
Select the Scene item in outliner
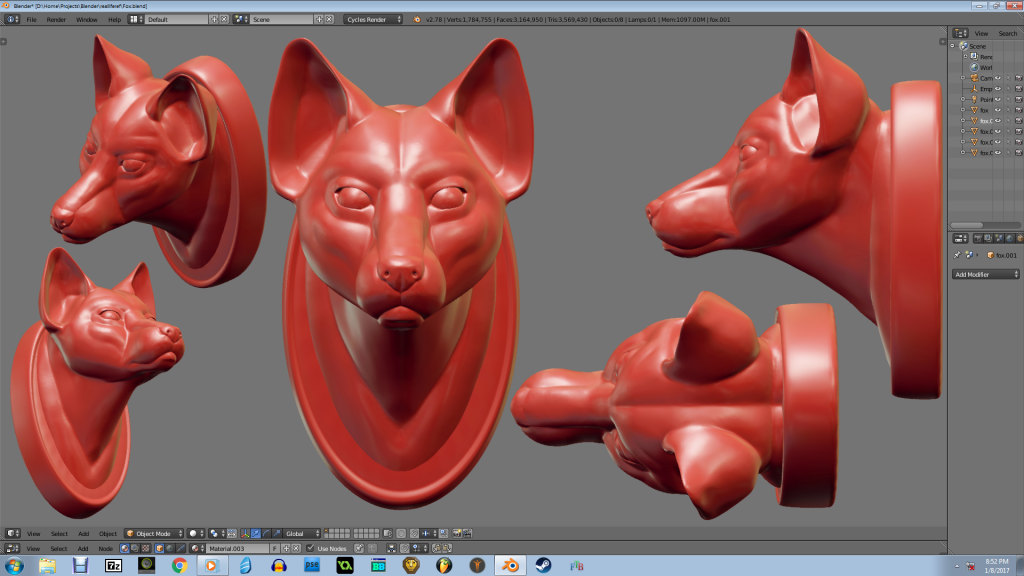point(977,46)
